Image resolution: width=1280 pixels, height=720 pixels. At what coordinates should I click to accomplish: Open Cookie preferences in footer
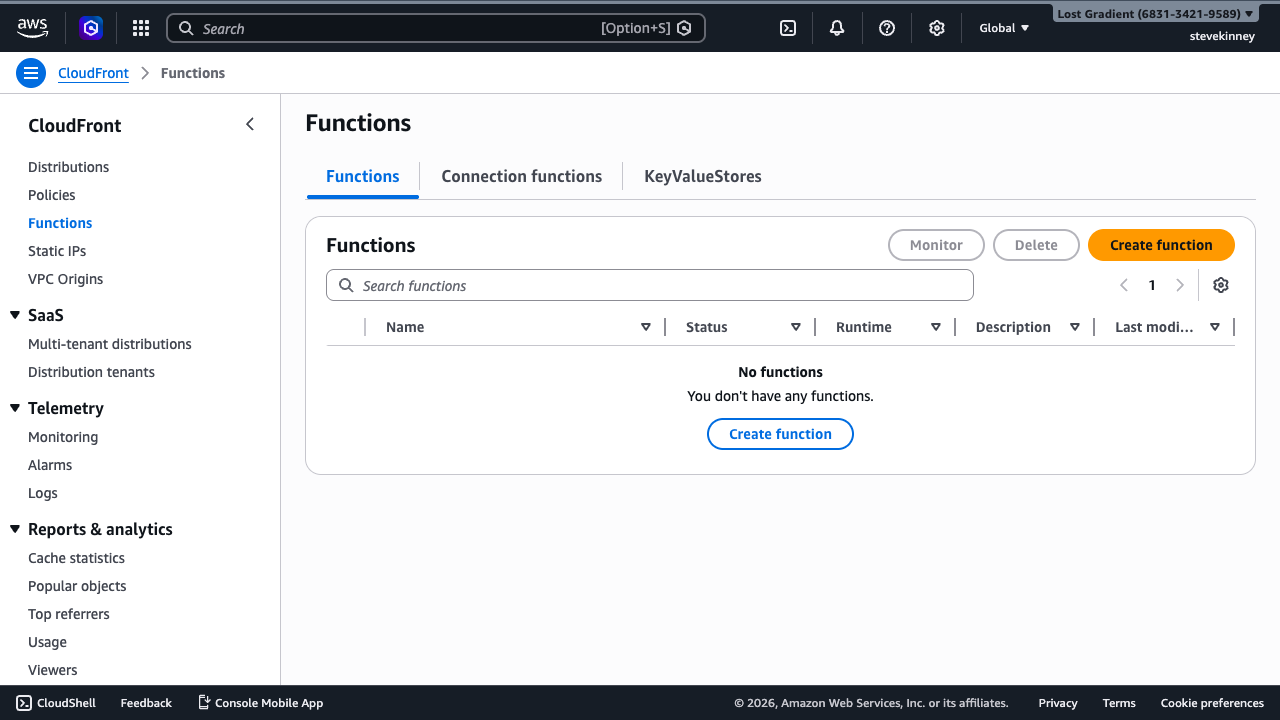[x=1212, y=703]
